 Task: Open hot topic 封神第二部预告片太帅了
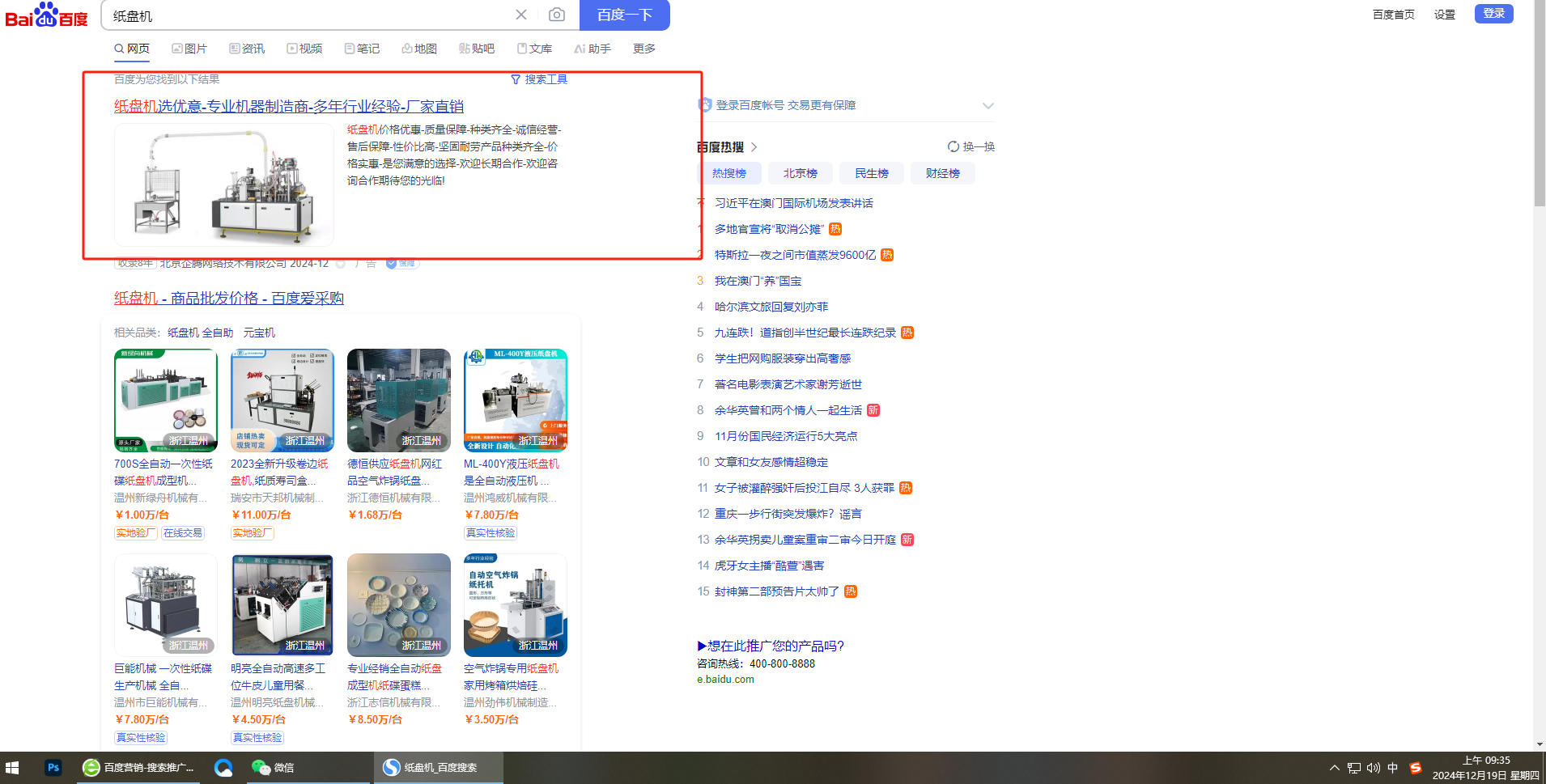point(777,591)
